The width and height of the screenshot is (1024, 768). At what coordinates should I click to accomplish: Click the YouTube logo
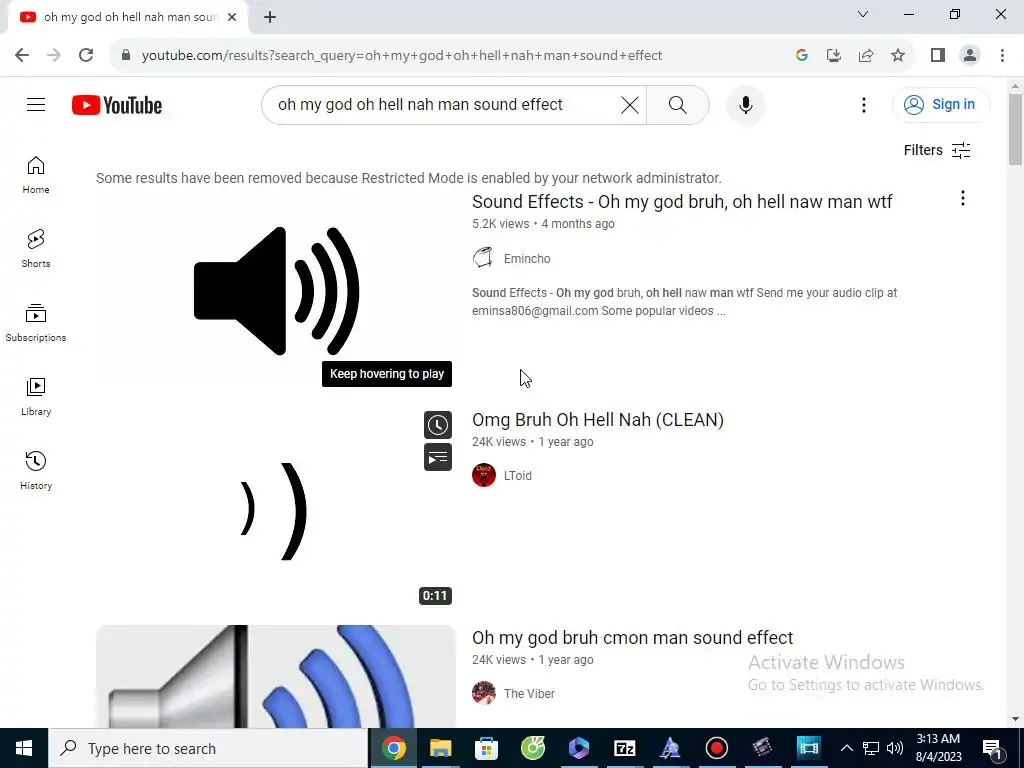coord(117,105)
